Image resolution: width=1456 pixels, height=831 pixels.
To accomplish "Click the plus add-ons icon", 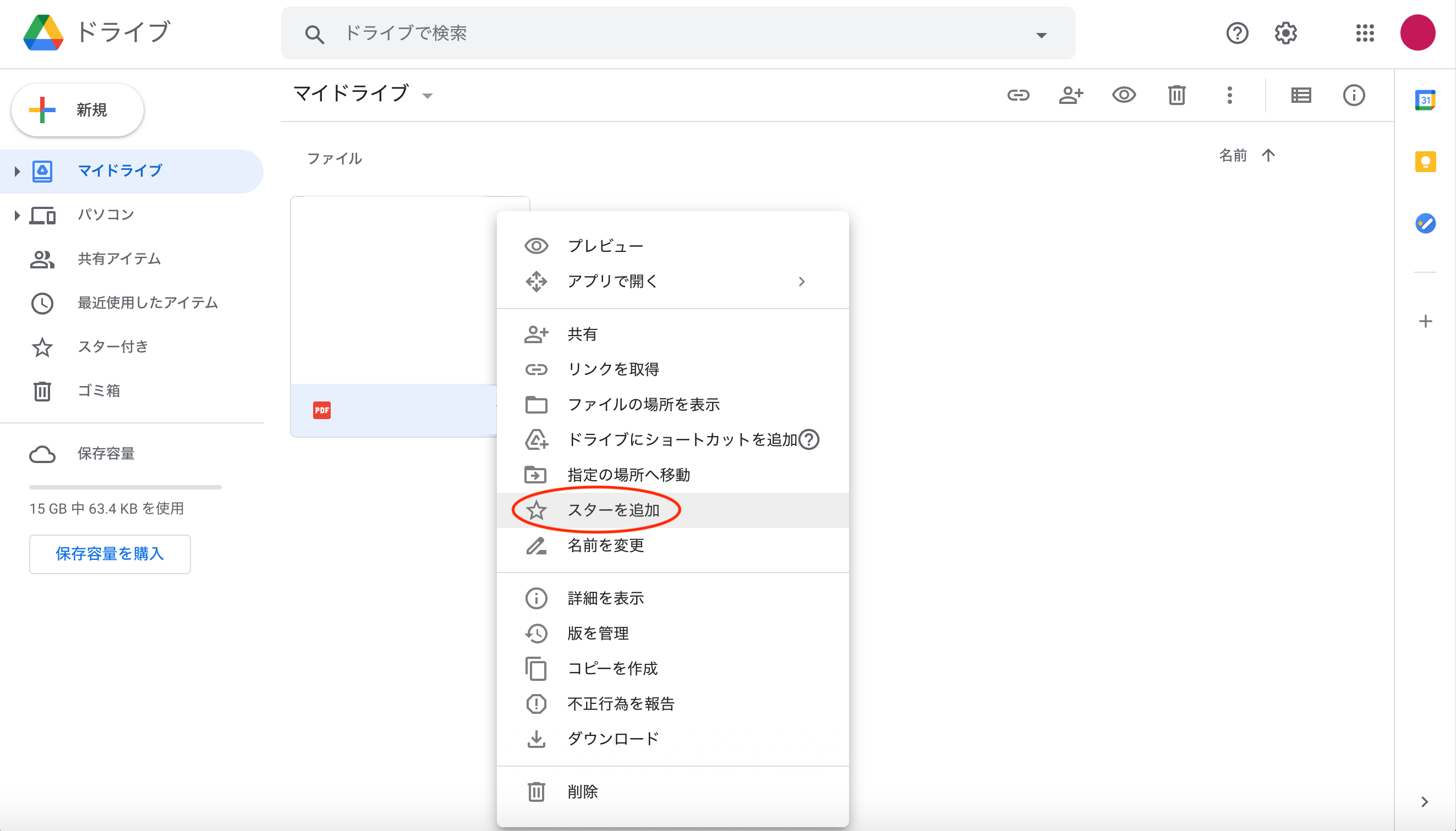I will pos(1425,321).
